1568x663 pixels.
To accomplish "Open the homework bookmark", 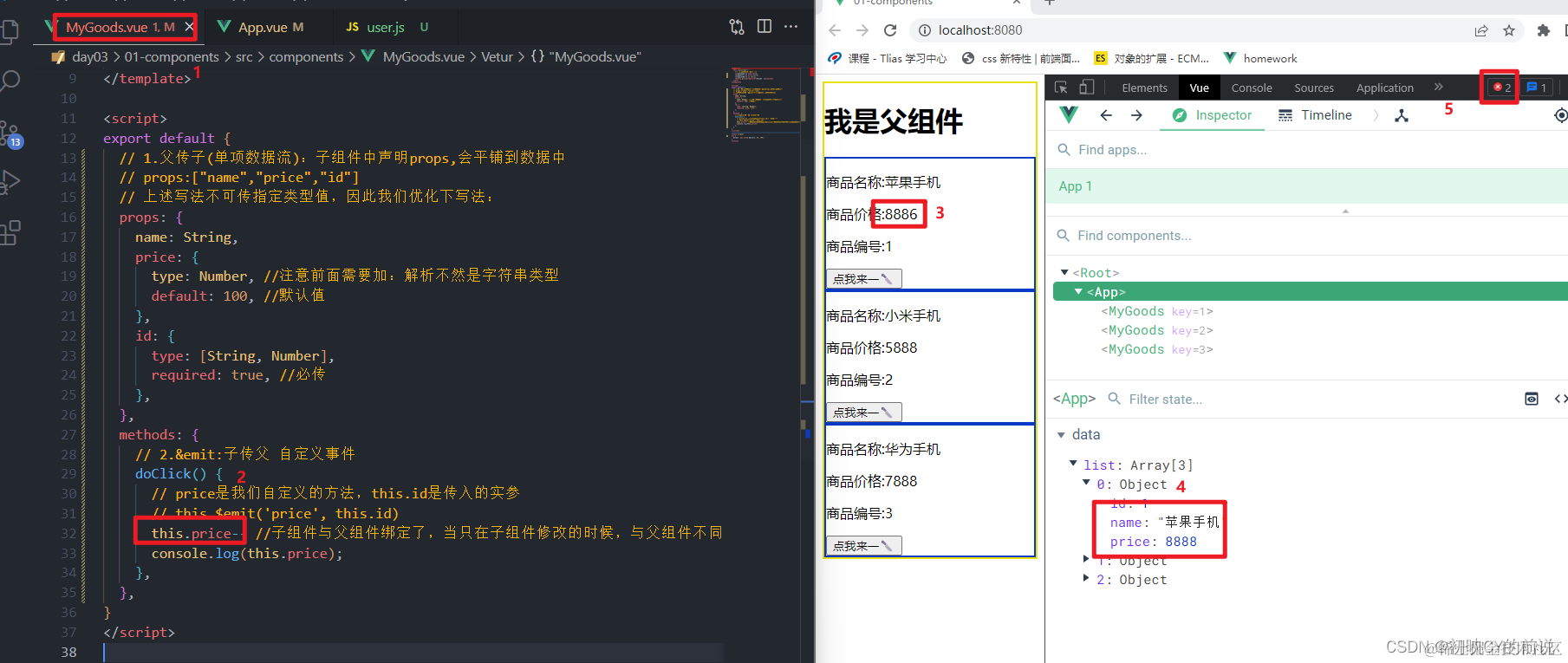I will (x=1260, y=58).
